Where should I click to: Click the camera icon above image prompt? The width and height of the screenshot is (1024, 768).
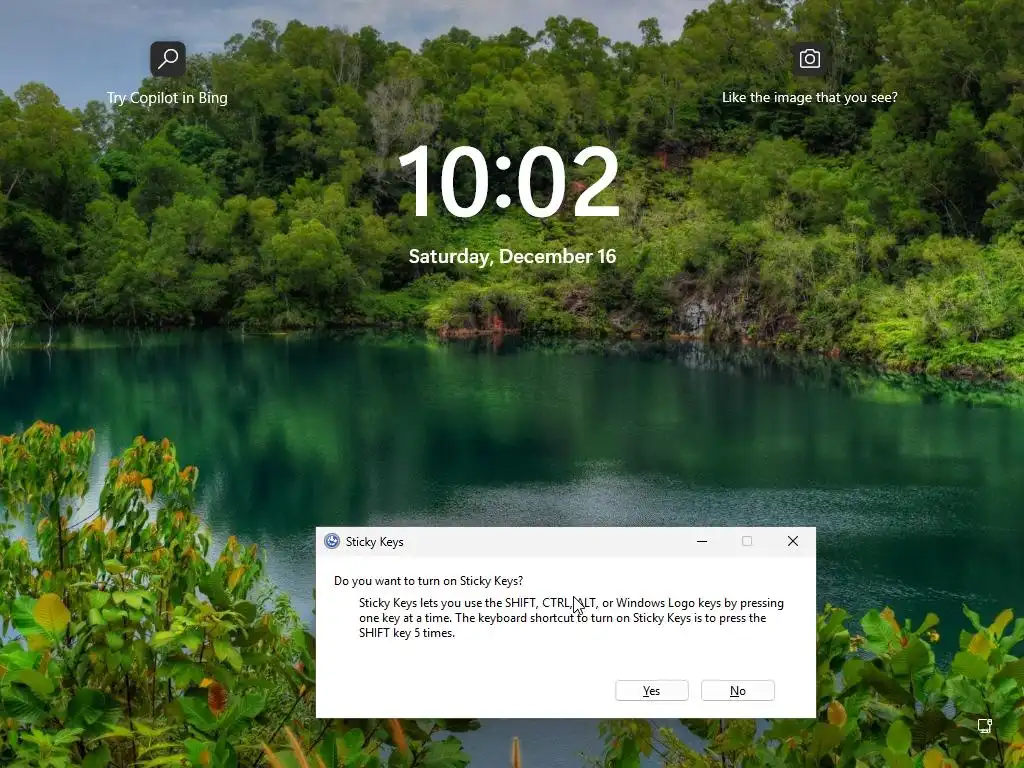810,59
